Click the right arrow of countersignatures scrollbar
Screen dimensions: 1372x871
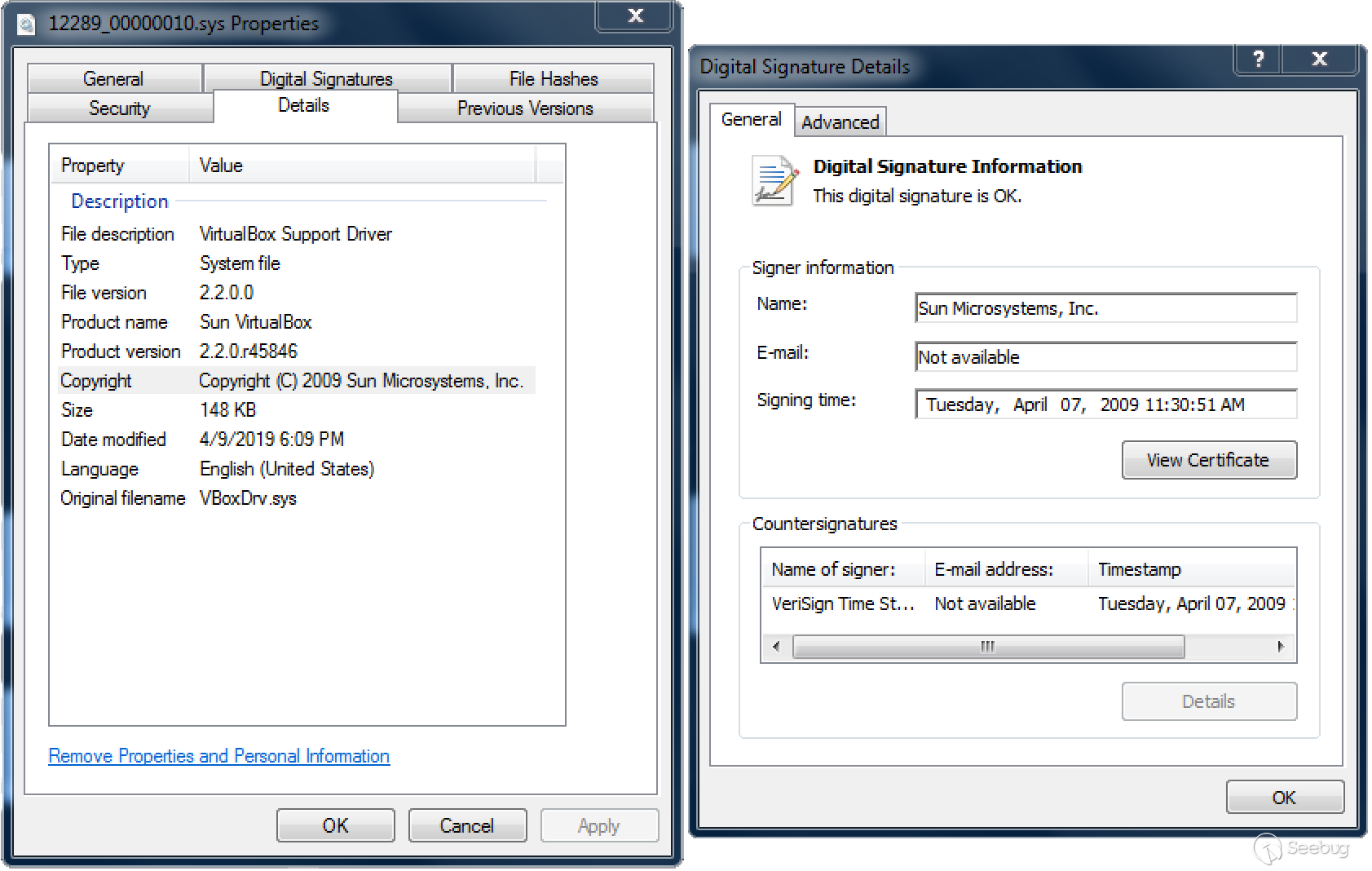pyautogui.click(x=1281, y=647)
